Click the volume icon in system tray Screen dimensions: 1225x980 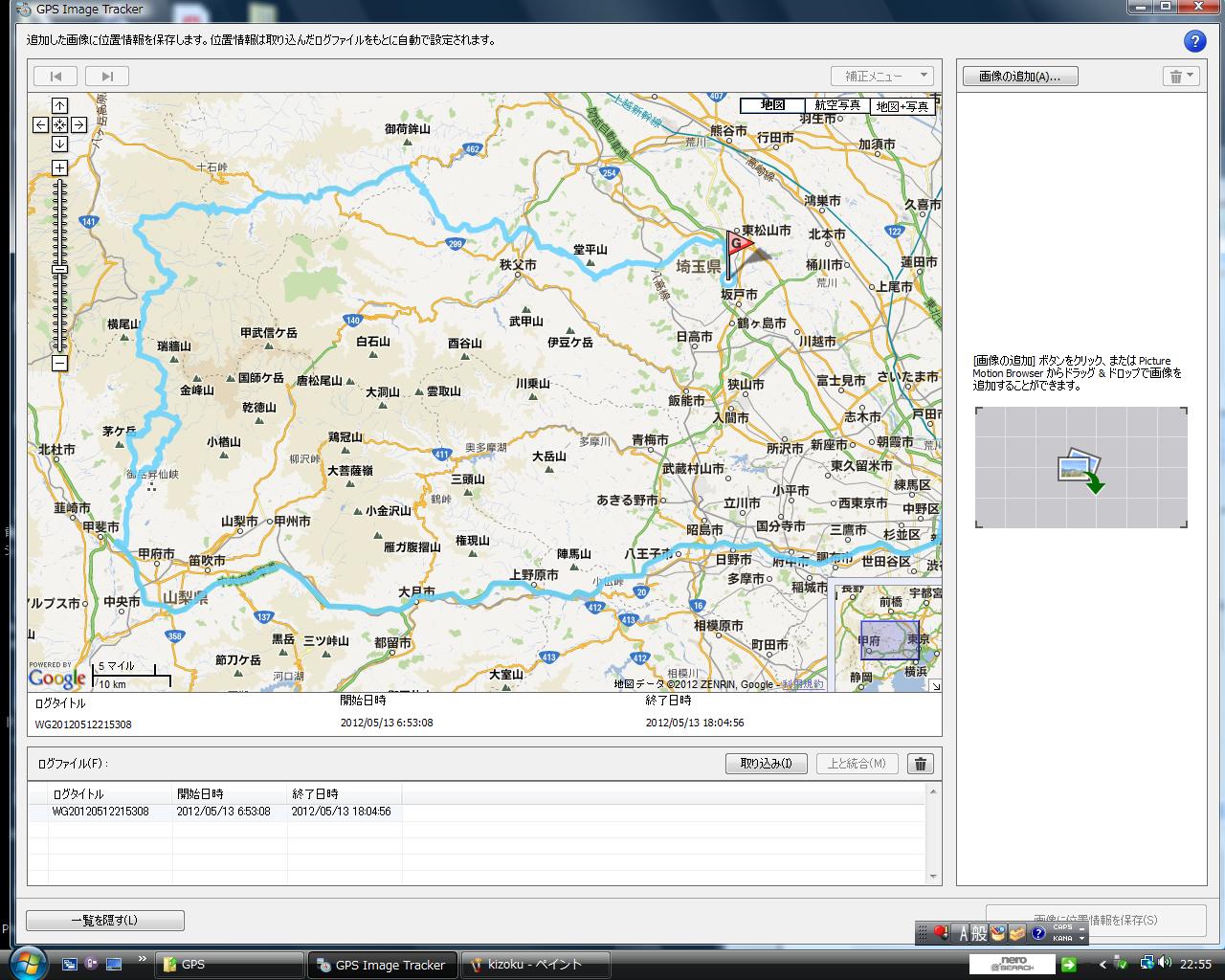(x=1165, y=963)
